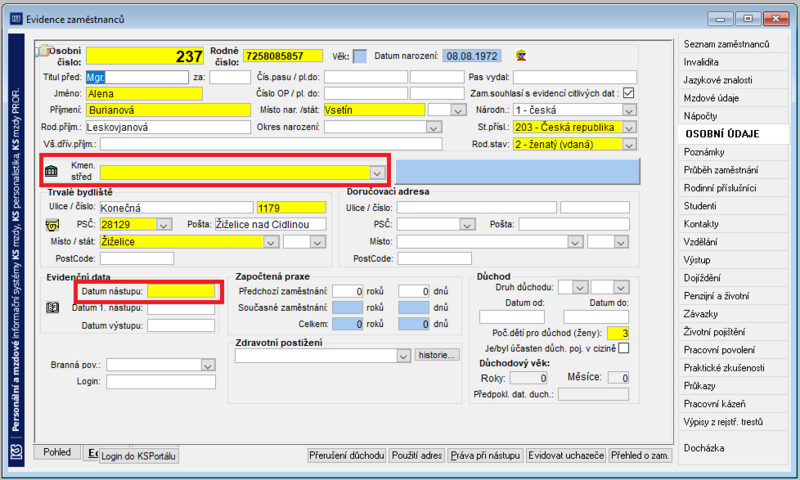This screenshot has width=800, height=480.
Task: Click the Použití adres button
Action: point(417,456)
